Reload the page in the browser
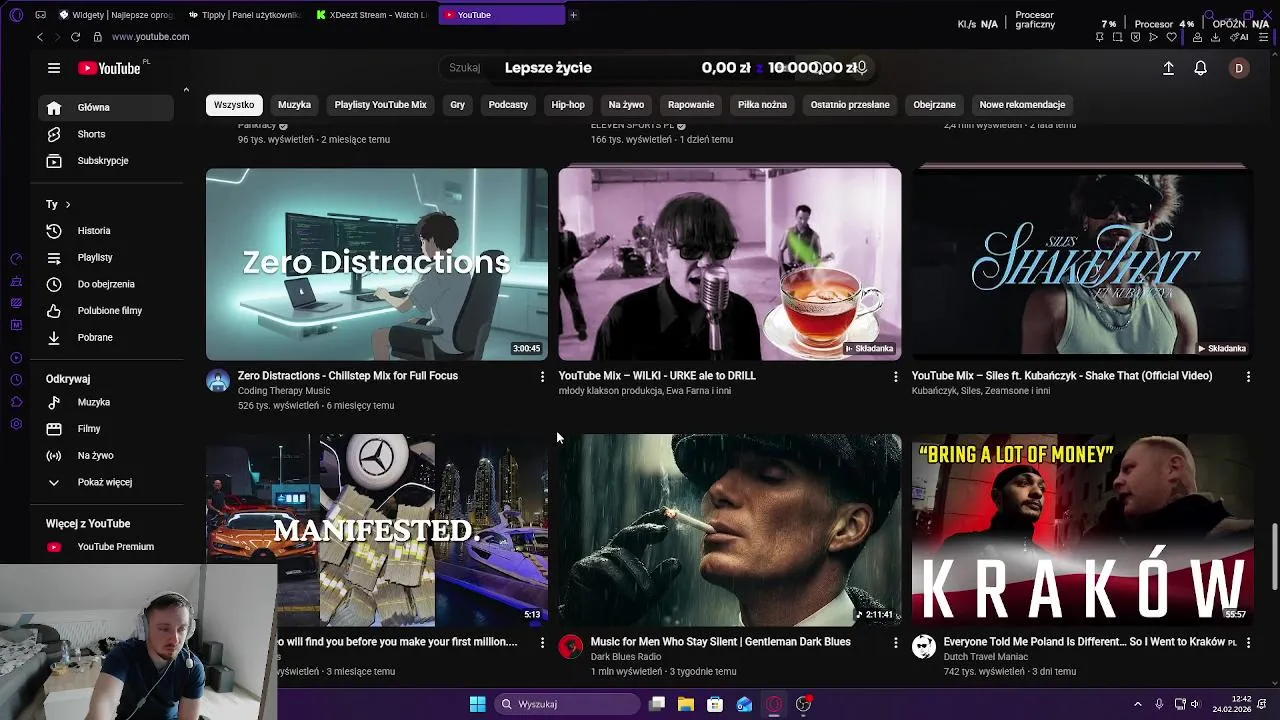The height and width of the screenshot is (720, 1280). (75, 37)
